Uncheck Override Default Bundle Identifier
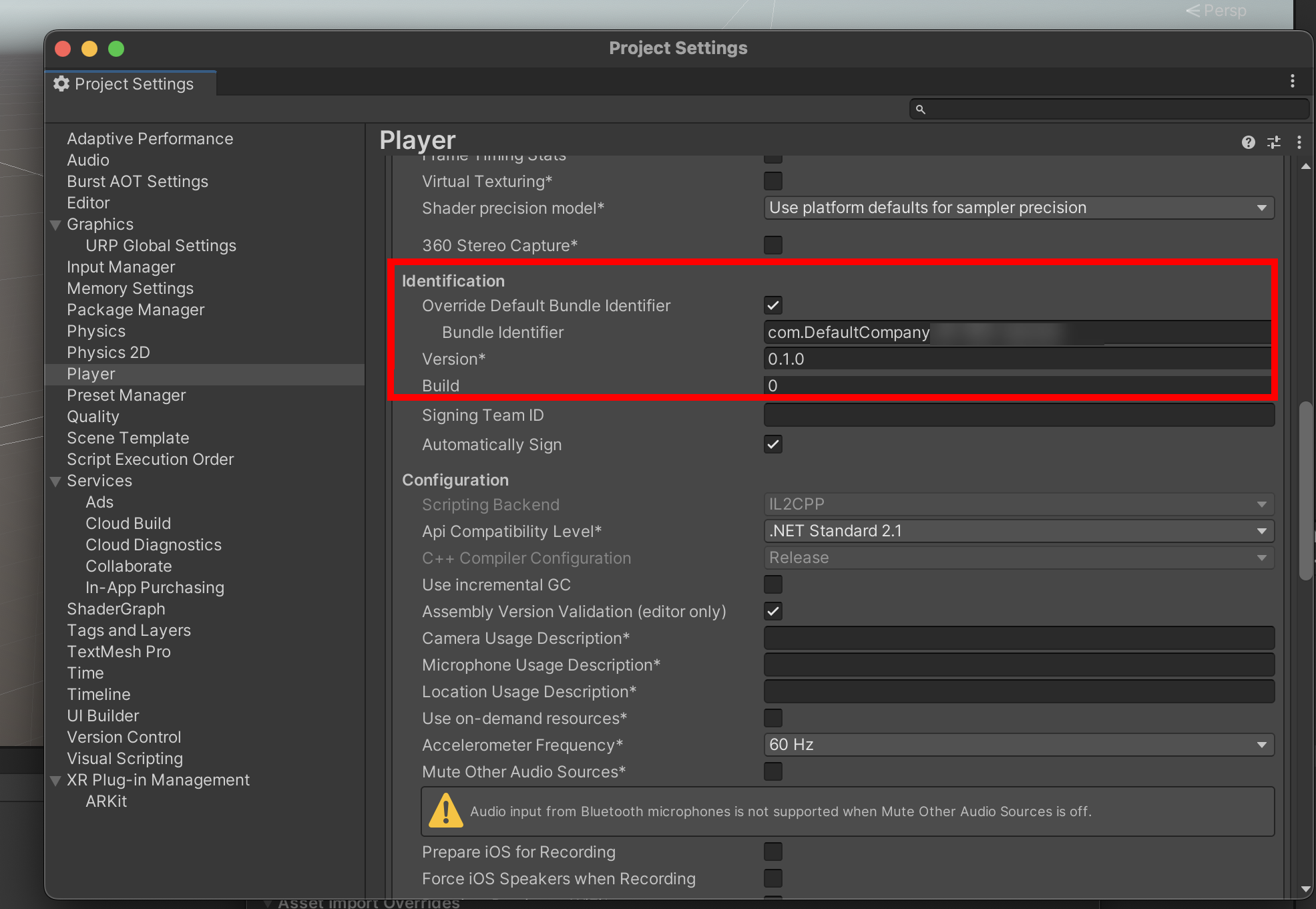The image size is (1316, 909). pyautogui.click(x=773, y=305)
